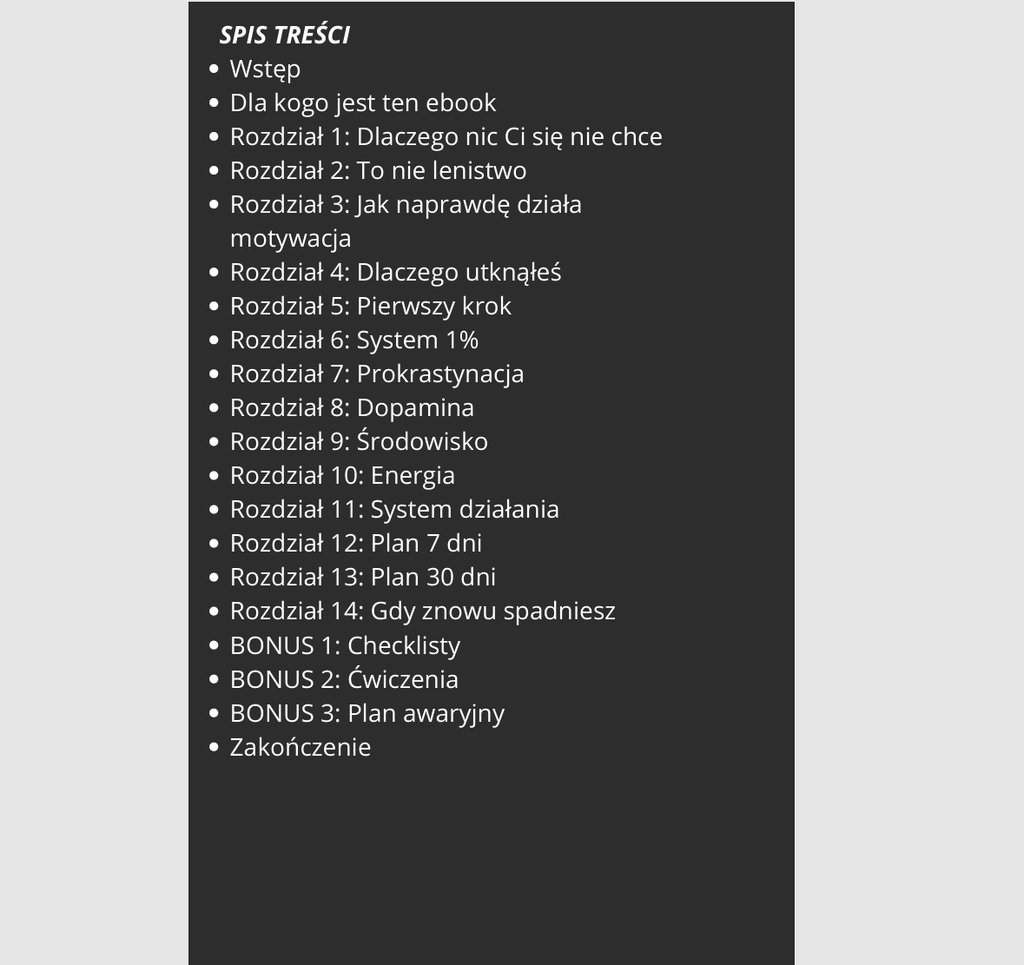Open the Wstęp entry

[265, 69]
